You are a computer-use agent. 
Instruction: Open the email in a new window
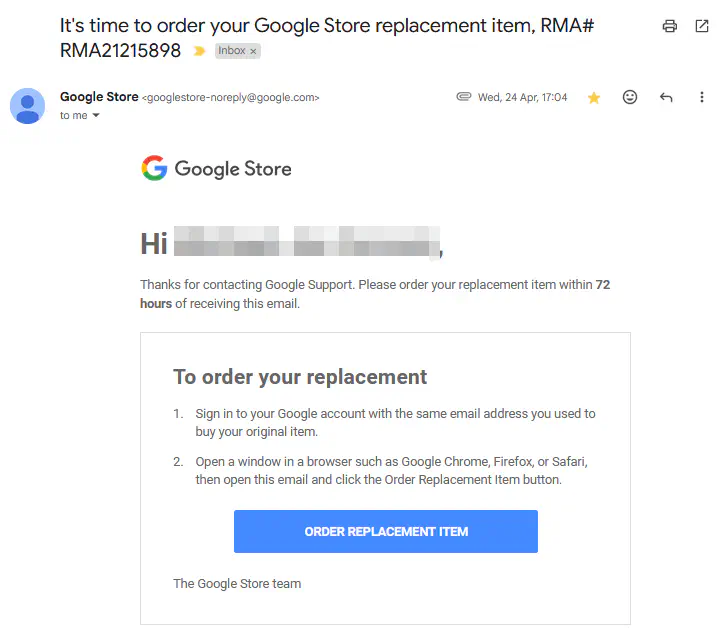click(x=701, y=26)
